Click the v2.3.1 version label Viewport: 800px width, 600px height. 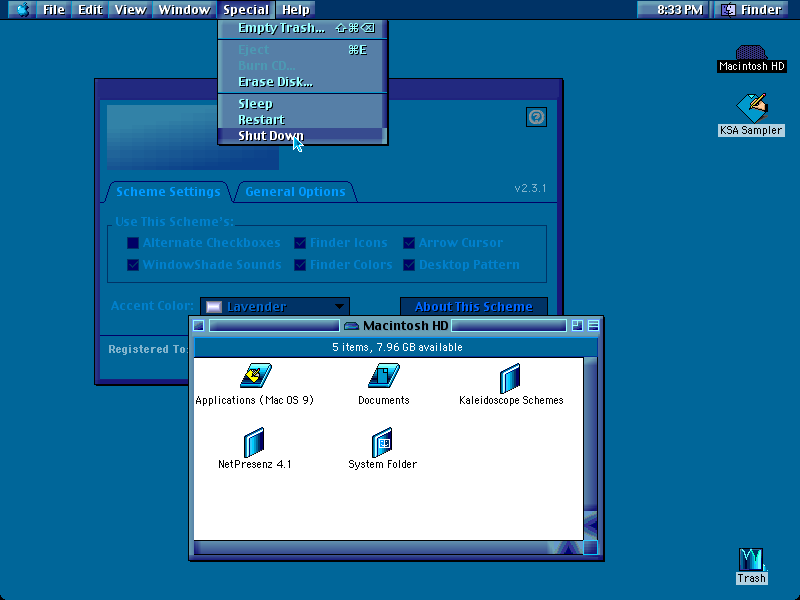(530, 188)
